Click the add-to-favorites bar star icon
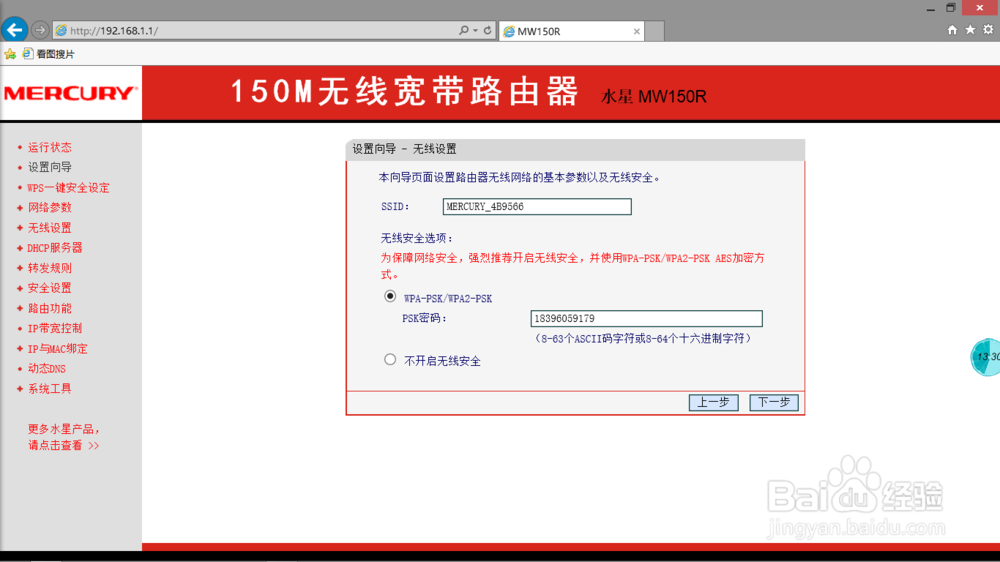Screen dimensions: 1000x562 coord(10,54)
